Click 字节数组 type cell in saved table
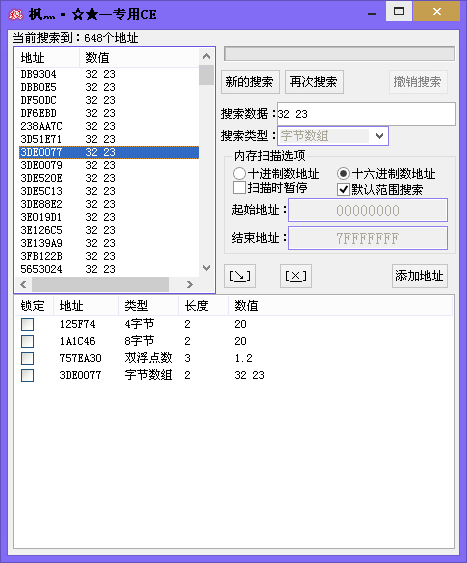This screenshot has height=563, width=467. [148, 375]
